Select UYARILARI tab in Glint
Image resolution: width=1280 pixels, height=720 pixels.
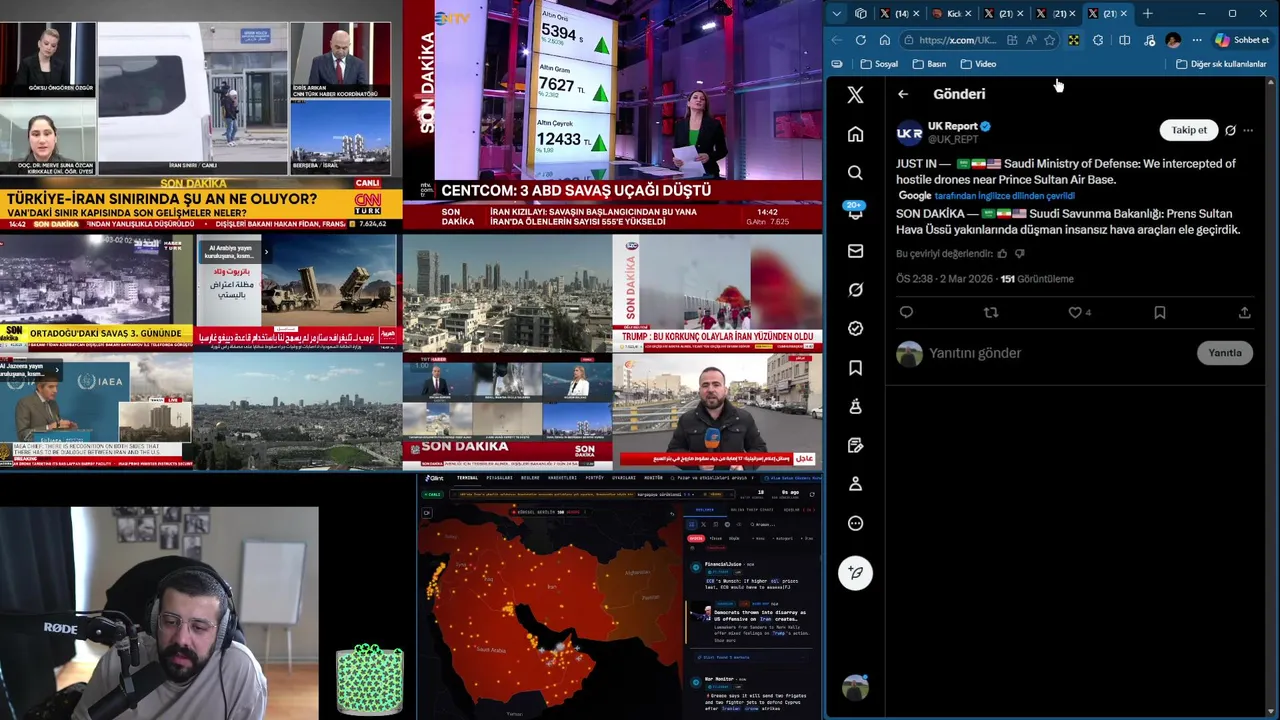coord(624,478)
